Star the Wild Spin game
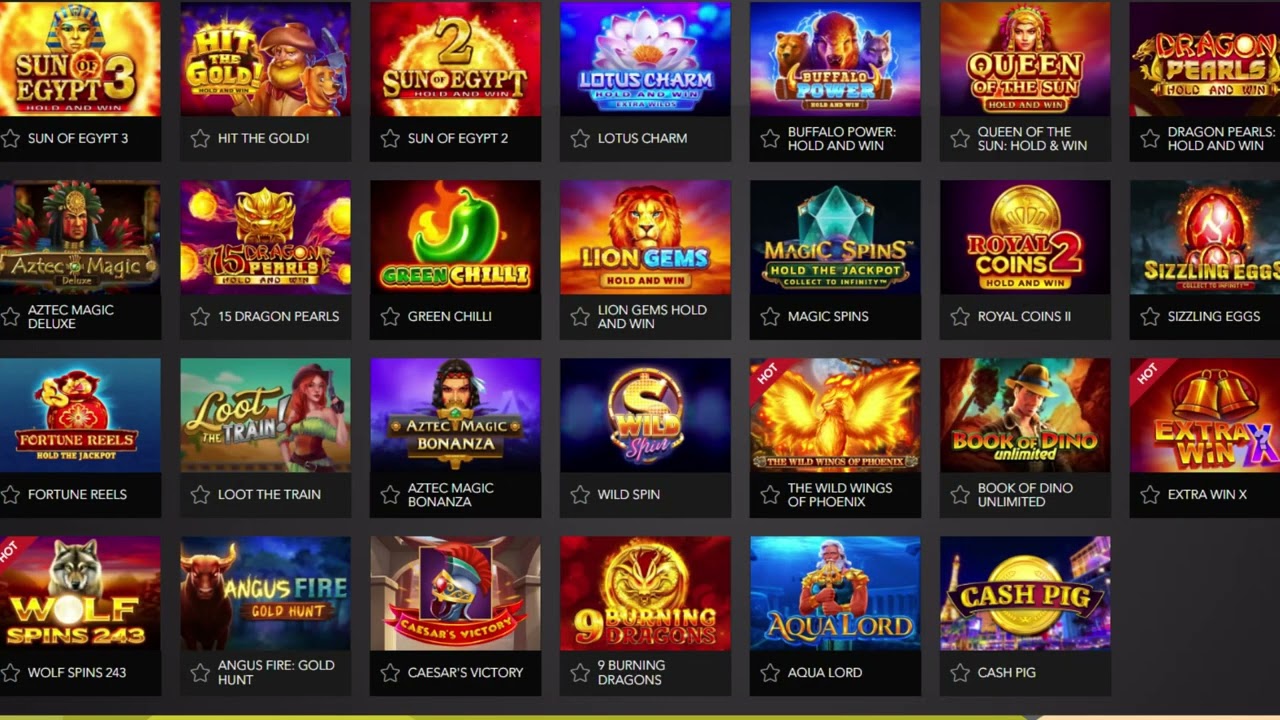This screenshot has height=720, width=1280. click(580, 495)
